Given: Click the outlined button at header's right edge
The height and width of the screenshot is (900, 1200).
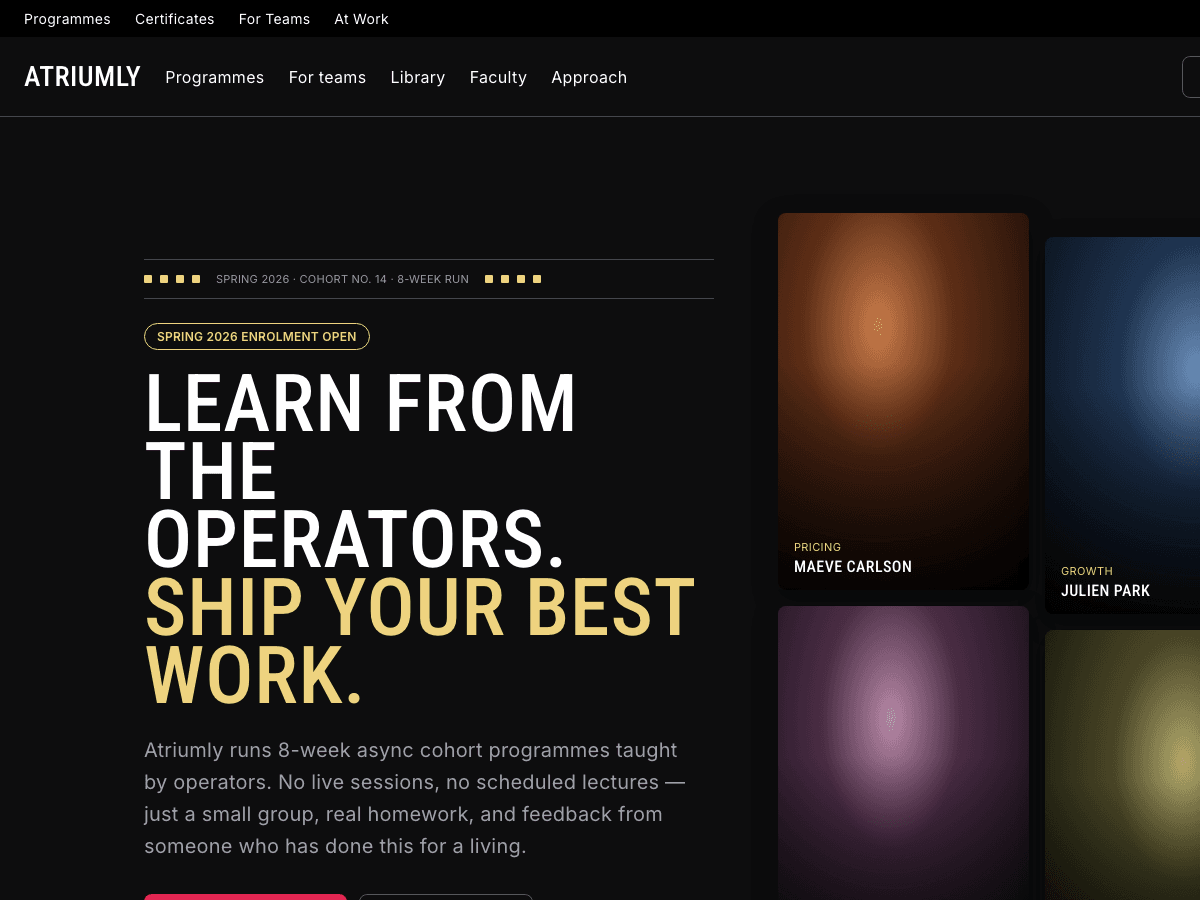Looking at the screenshot, I should [x=1191, y=77].
